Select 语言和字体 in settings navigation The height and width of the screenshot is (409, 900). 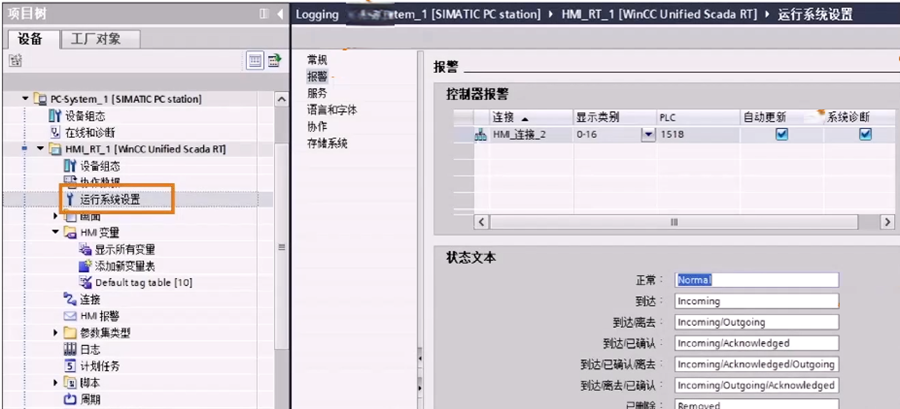tap(332, 110)
